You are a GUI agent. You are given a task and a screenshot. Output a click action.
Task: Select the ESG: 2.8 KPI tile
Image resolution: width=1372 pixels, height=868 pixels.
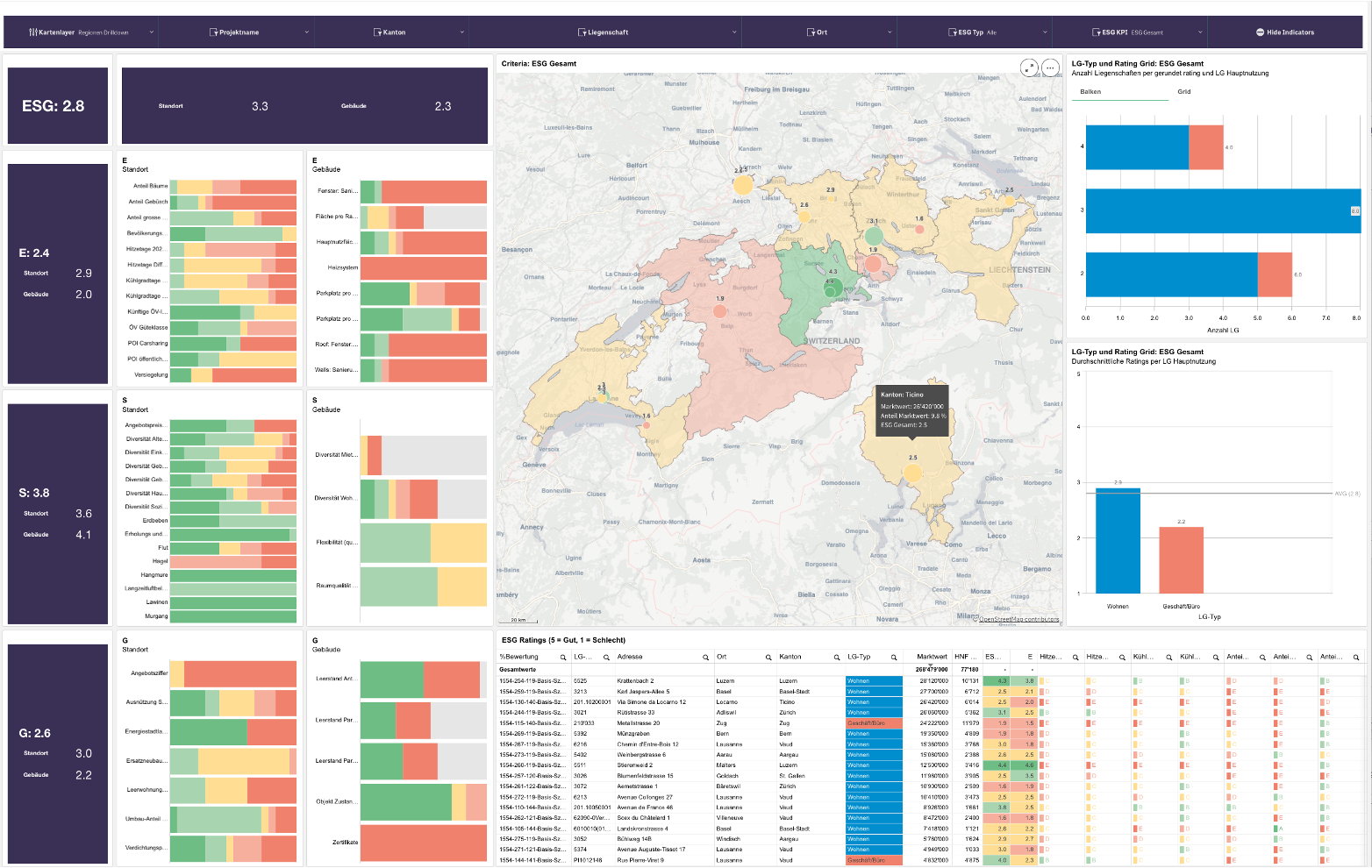58,105
